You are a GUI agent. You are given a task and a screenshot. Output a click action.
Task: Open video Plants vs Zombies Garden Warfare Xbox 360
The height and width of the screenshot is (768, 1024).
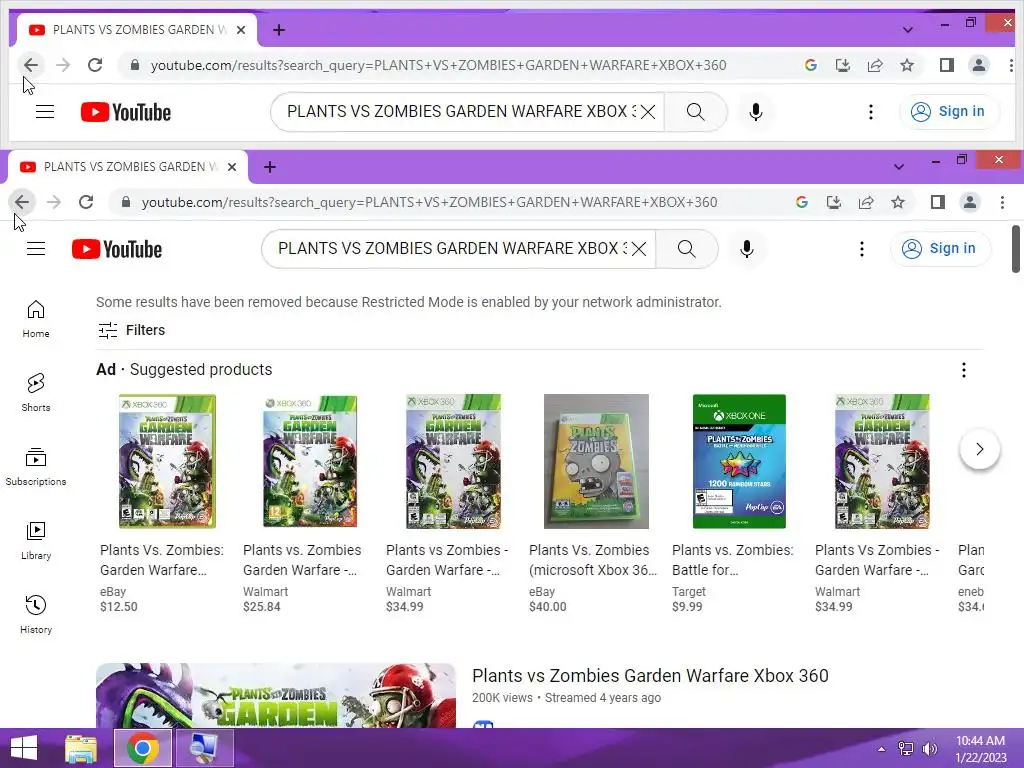(x=650, y=676)
